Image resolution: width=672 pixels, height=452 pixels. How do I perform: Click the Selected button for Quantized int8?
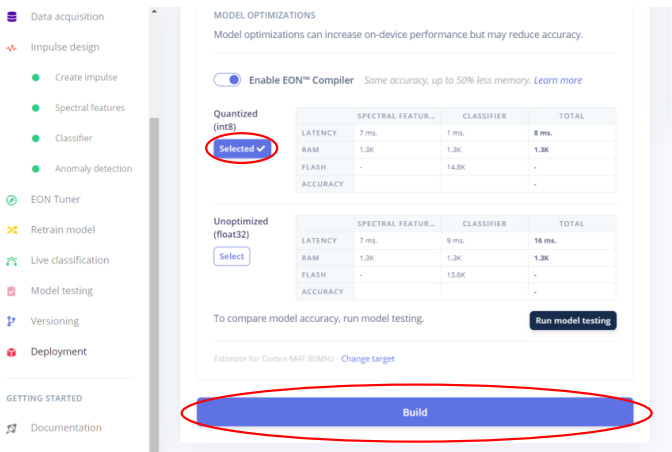[x=242, y=149]
